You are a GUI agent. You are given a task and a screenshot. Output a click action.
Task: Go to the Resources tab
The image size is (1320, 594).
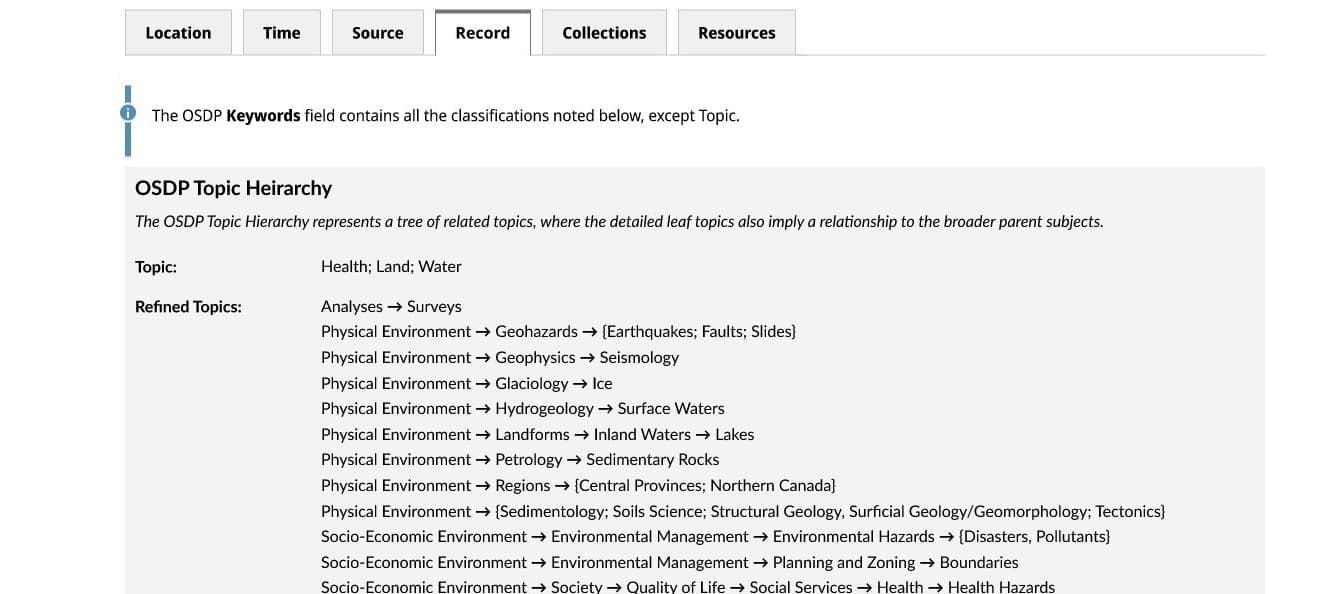[x=737, y=33]
